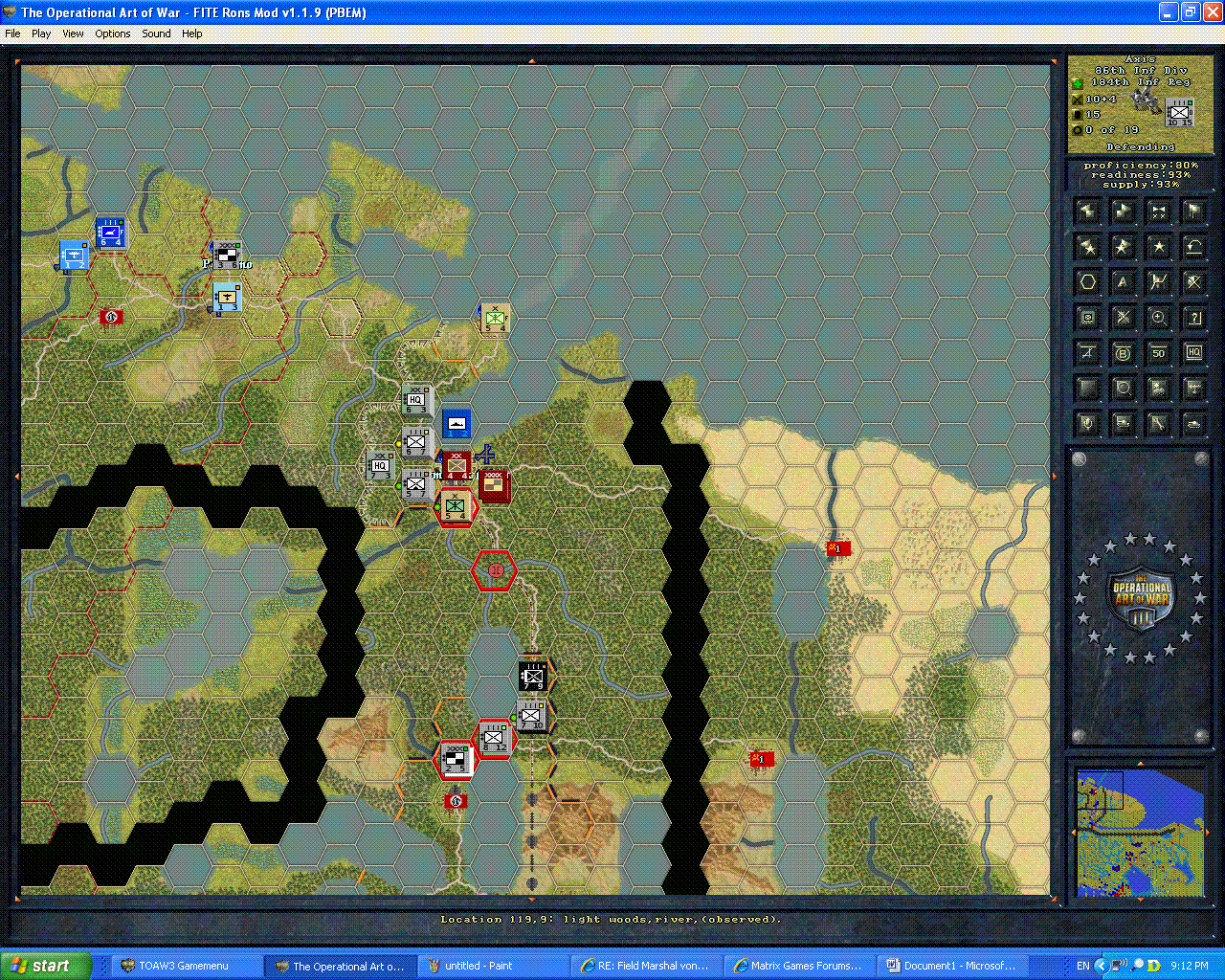
Task: Select the dark red XXXX army counter
Action: (495, 485)
